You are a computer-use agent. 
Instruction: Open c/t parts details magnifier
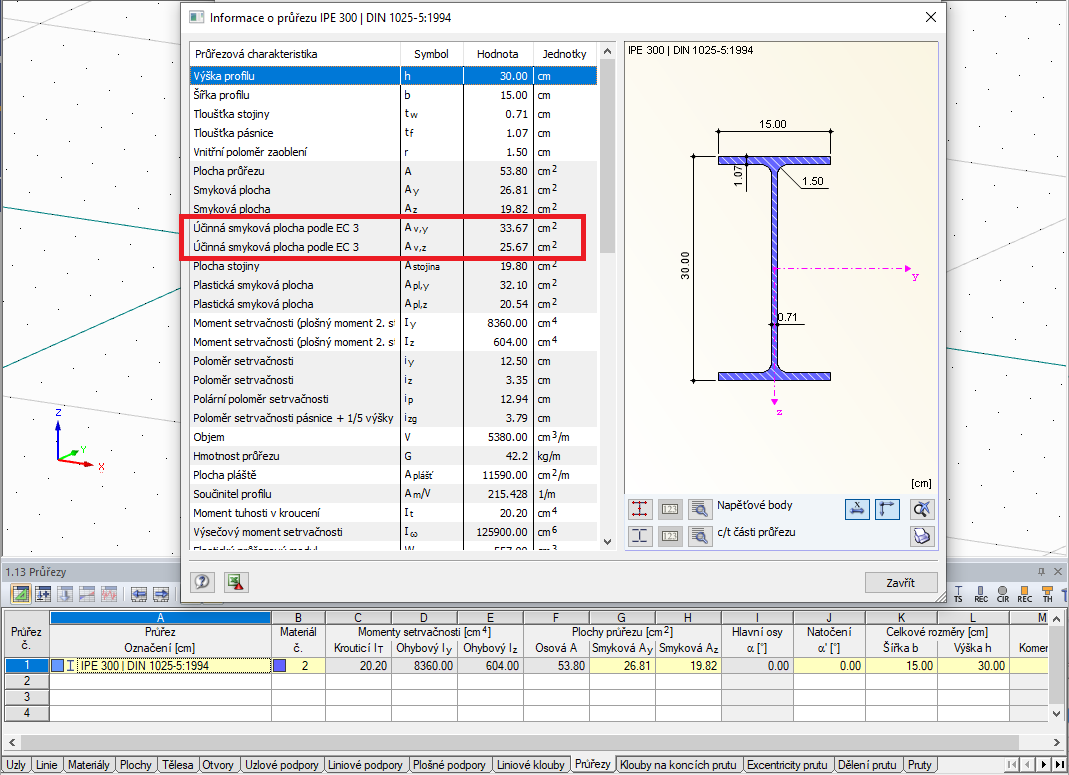coord(699,536)
